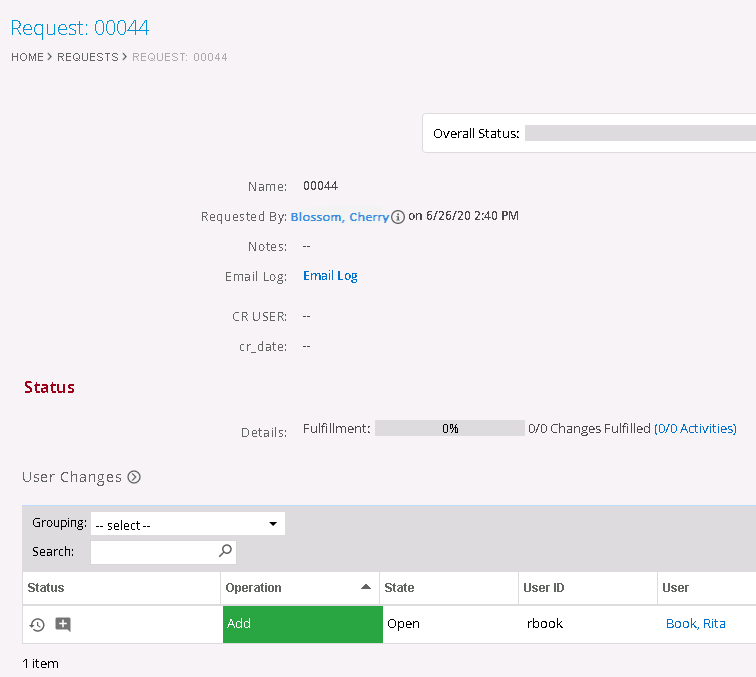Screen dimensions: 756x677
Task: Click into the Search text field
Action: click(153, 552)
